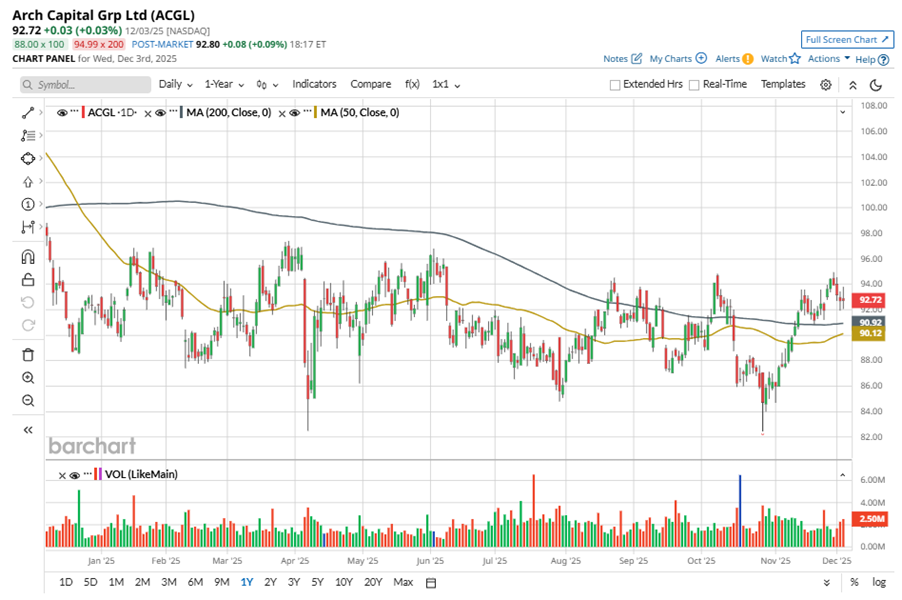This screenshot has height=600, width=902.
Task: Expand the Actions dropdown
Action: coord(828,59)
